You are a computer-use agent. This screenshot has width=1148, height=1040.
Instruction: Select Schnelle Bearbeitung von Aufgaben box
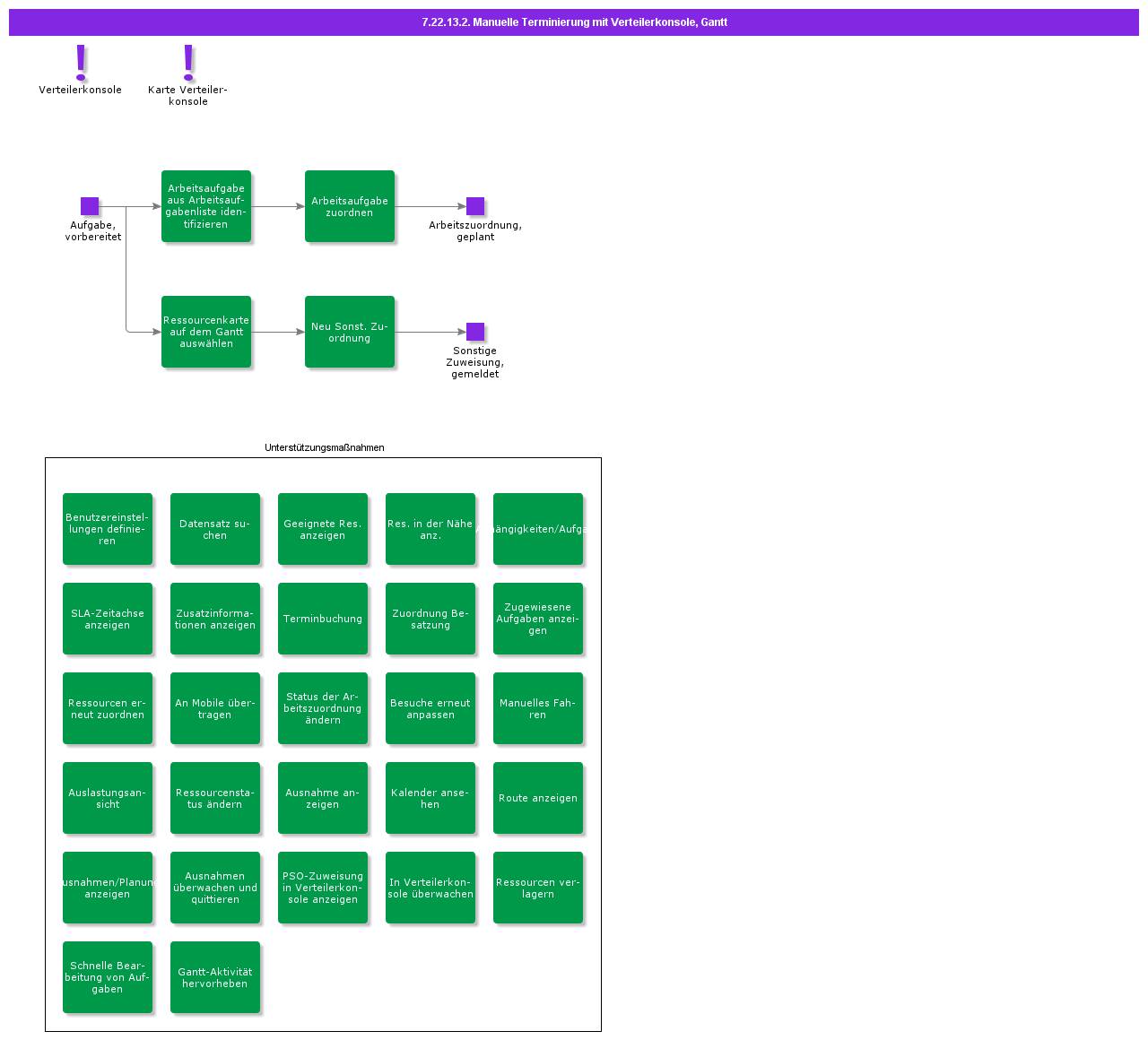108,977
